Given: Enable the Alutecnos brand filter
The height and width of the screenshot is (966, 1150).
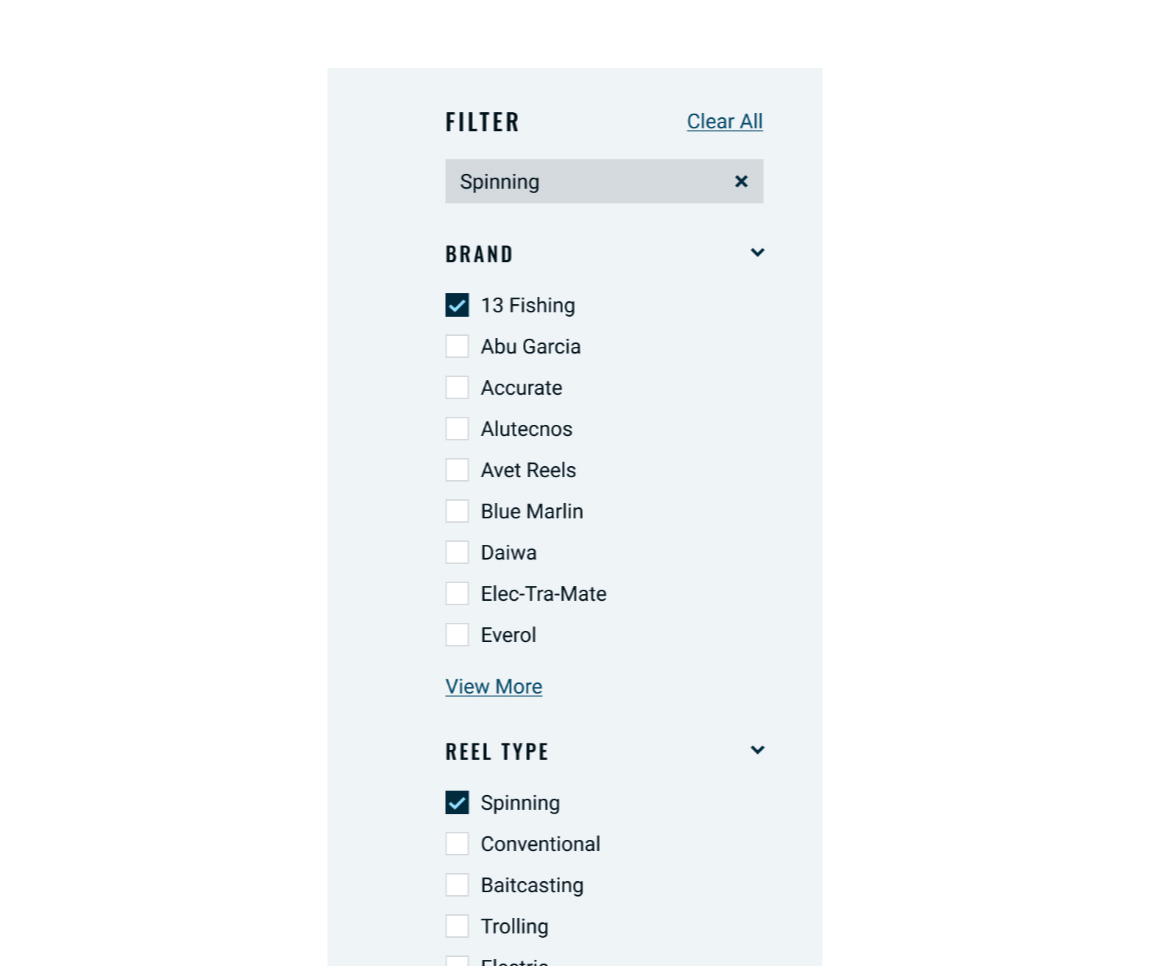Looking at the screenshot, I should click(x=457, y=428).
